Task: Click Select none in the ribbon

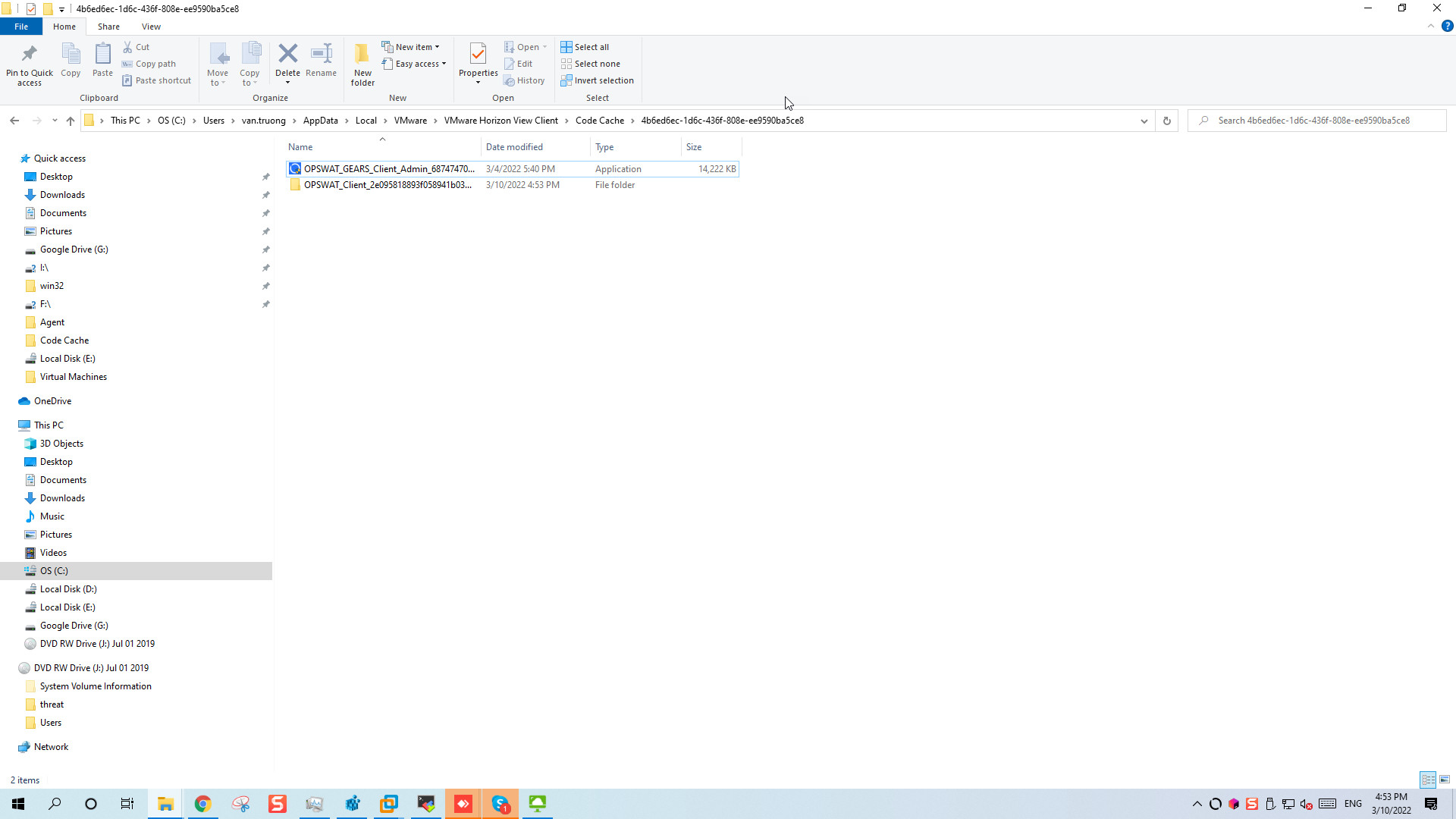Action: coord(590,64)
